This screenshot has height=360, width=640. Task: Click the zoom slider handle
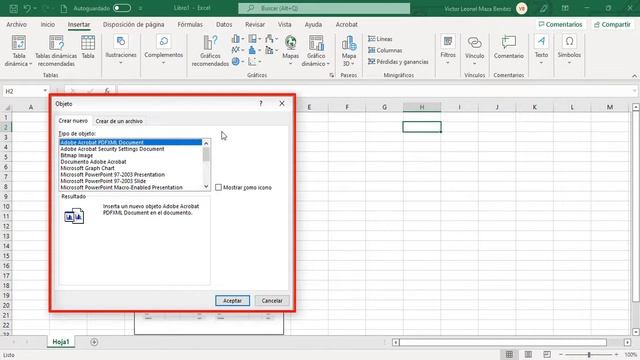click(589, 355)
